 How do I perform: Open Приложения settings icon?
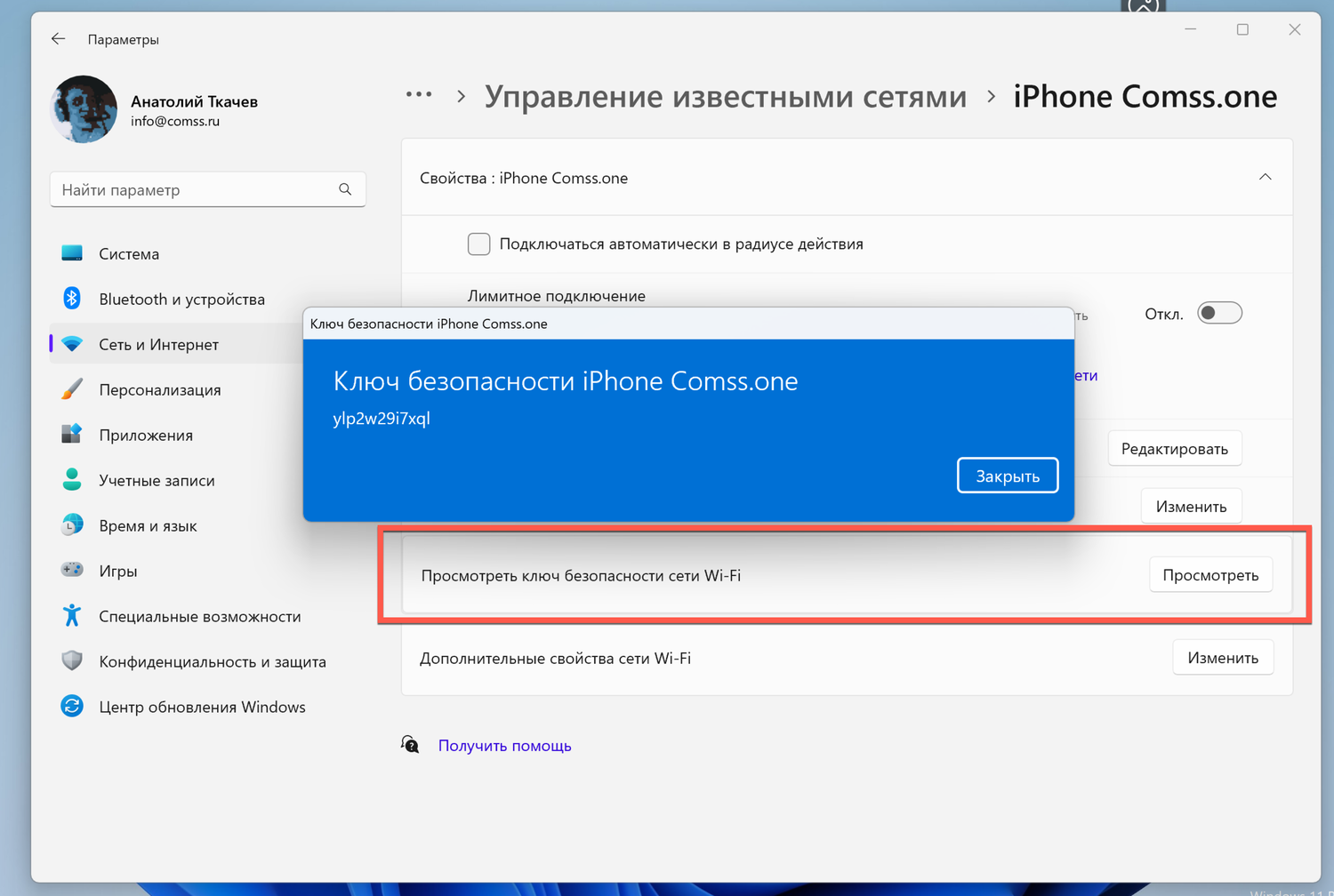(x=72, y=435)
